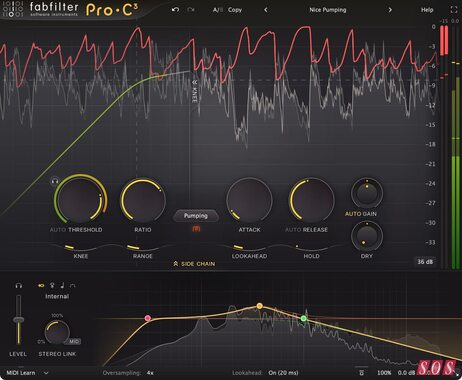Image resolution: width=462 pixels, height=380 pixels.
Task: Toggle the AUTO GAIN label
Action: click(x=361, y=214)
